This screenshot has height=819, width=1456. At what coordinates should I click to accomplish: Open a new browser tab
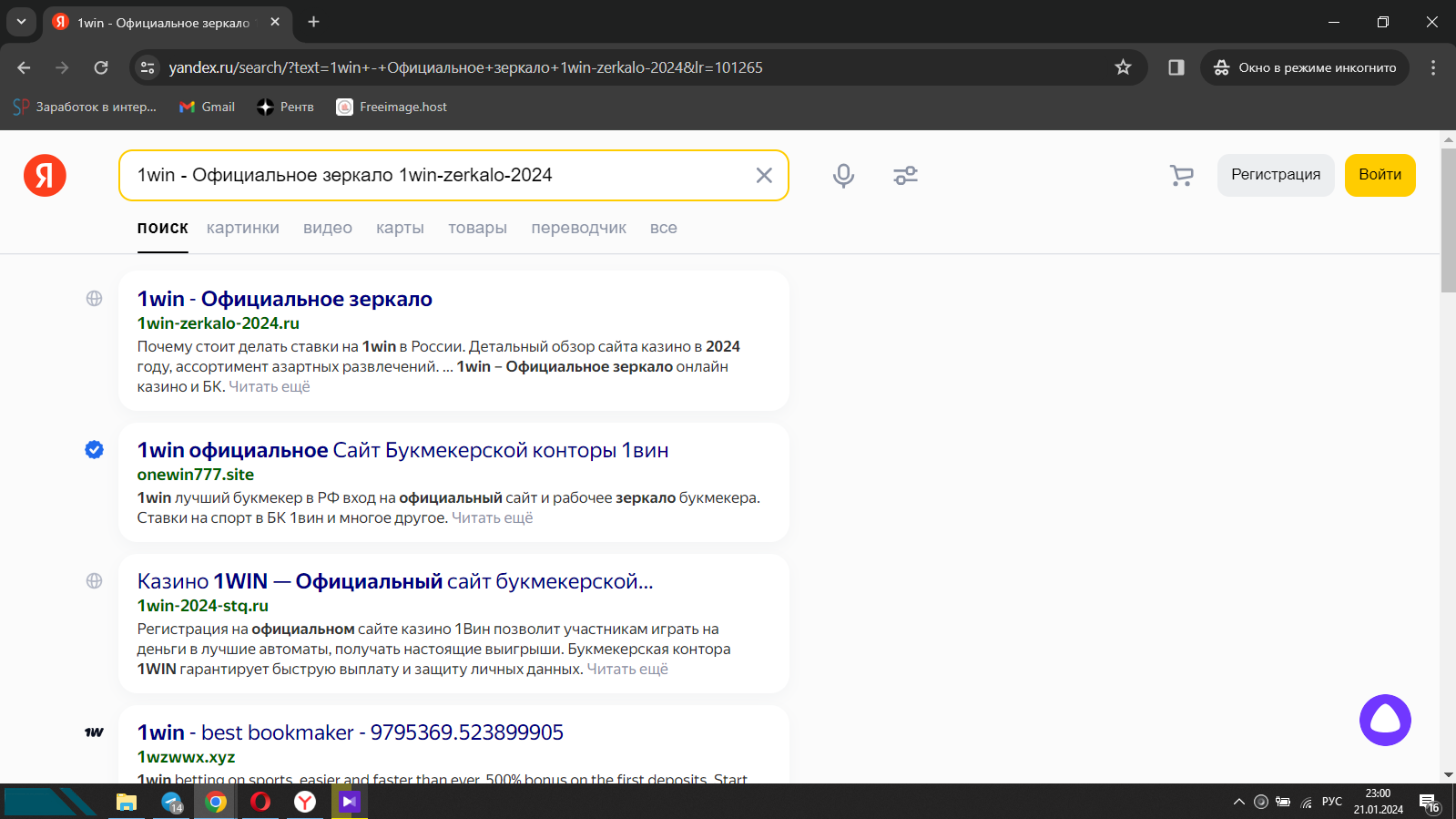tap(313, 22)
